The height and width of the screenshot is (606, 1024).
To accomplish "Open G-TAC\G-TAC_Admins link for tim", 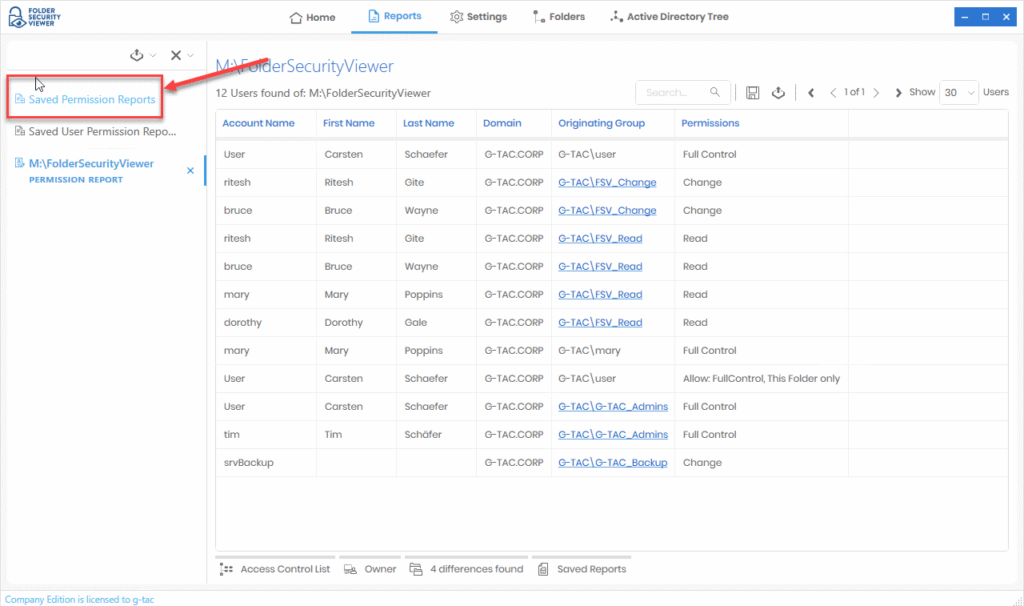I will tap(613, 434).
